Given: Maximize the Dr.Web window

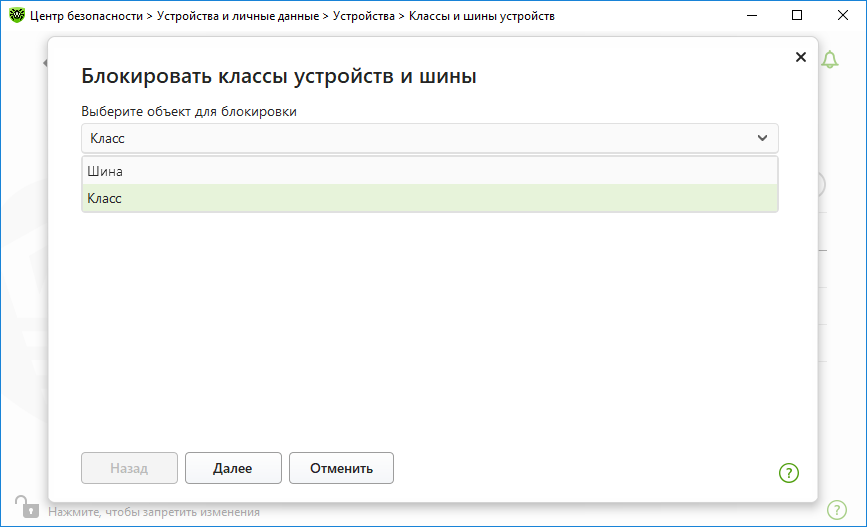Looking at the screenshot, I should point(797,15).
